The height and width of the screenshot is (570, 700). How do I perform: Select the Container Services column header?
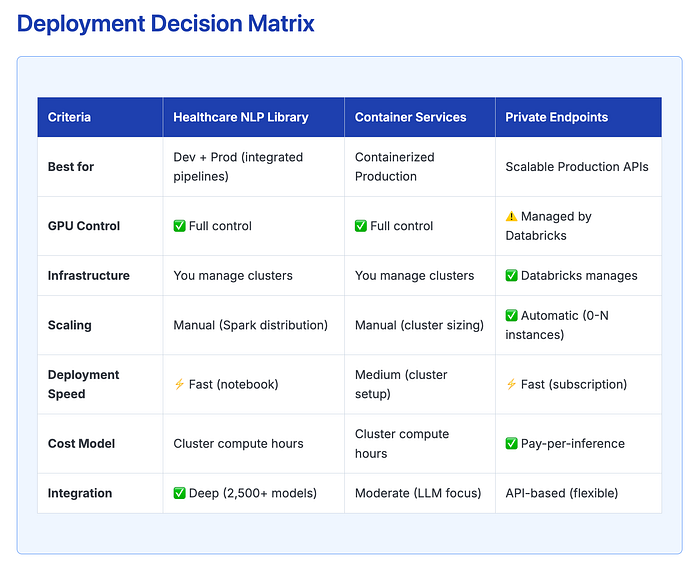coord(410,117)
